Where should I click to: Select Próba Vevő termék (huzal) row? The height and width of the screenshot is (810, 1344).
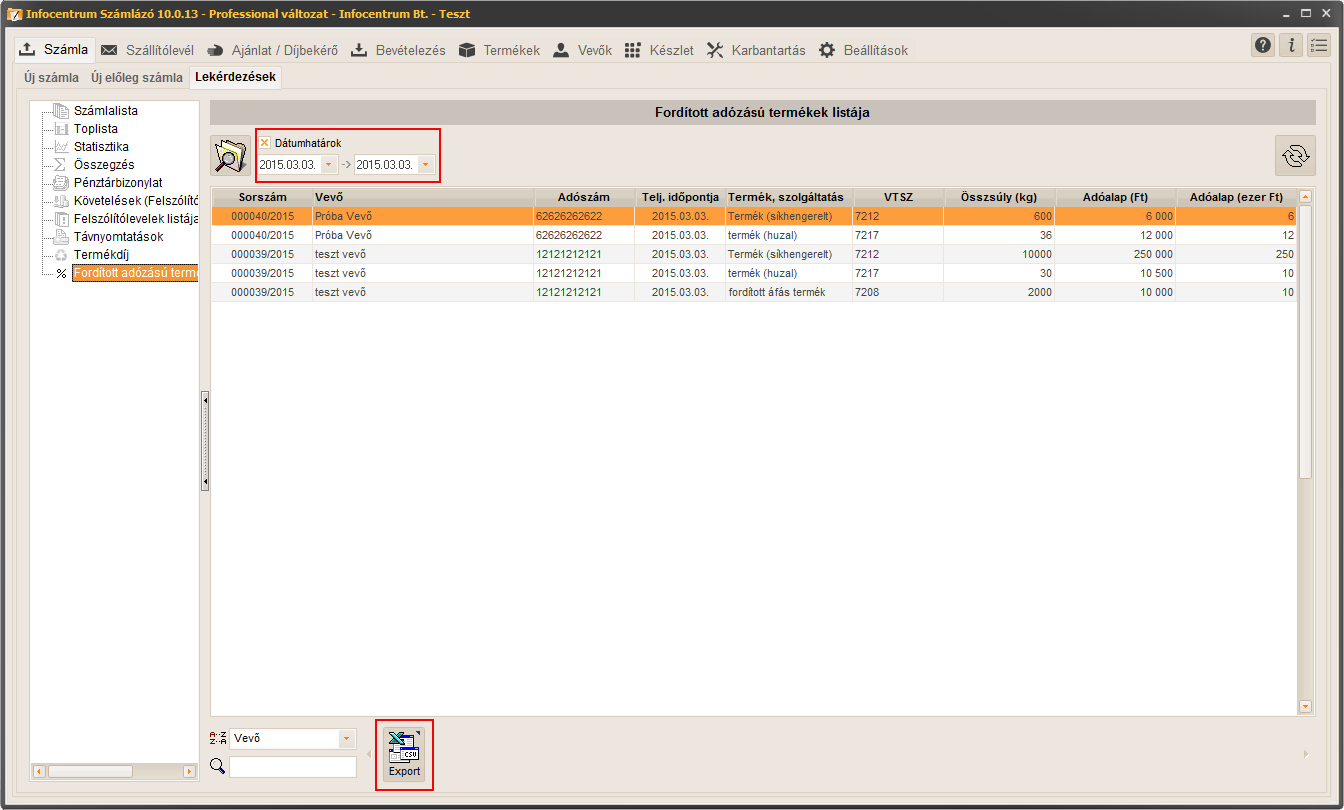[754, 235]
